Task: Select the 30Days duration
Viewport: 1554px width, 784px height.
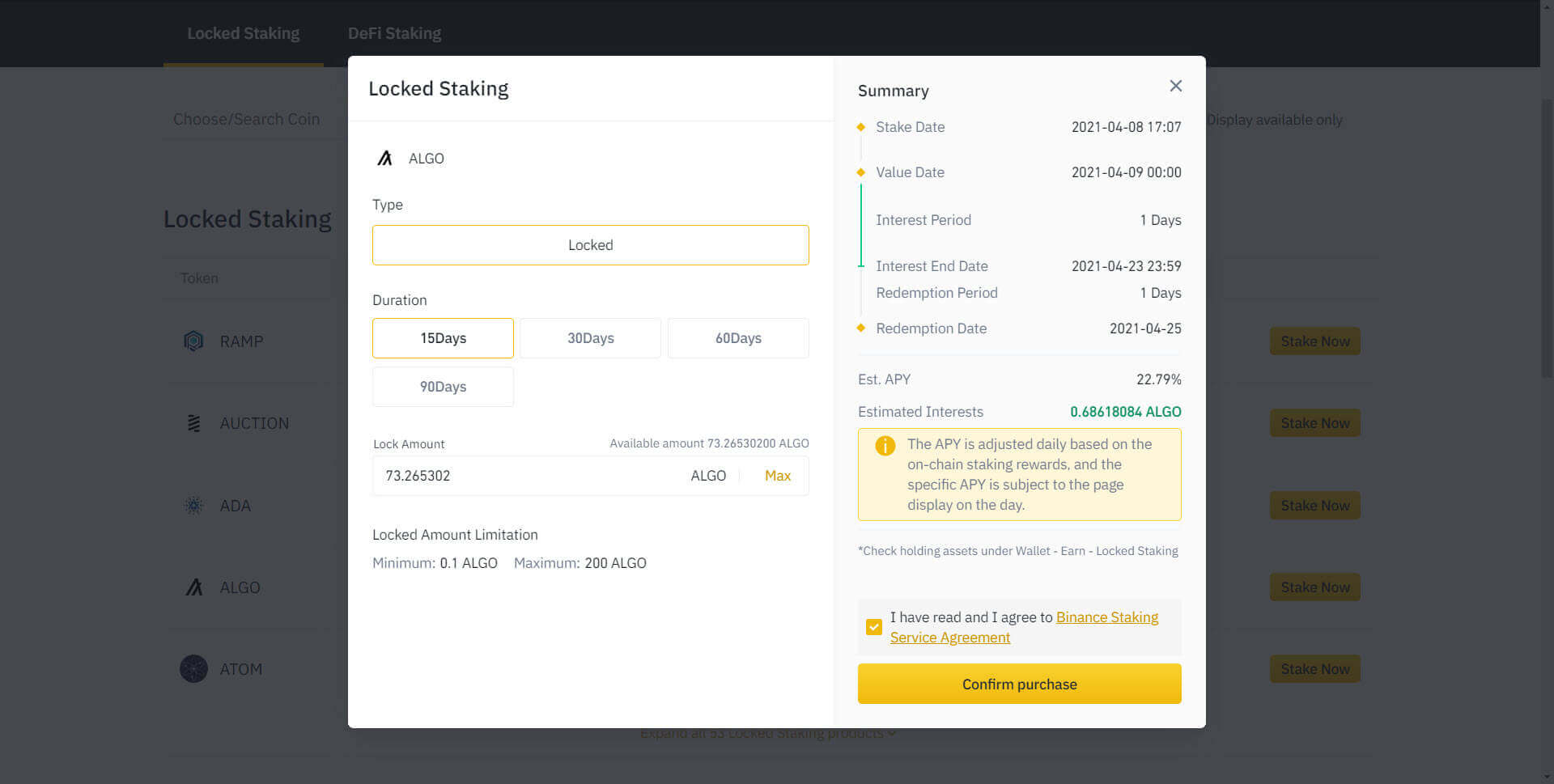Action: (590, 338)
